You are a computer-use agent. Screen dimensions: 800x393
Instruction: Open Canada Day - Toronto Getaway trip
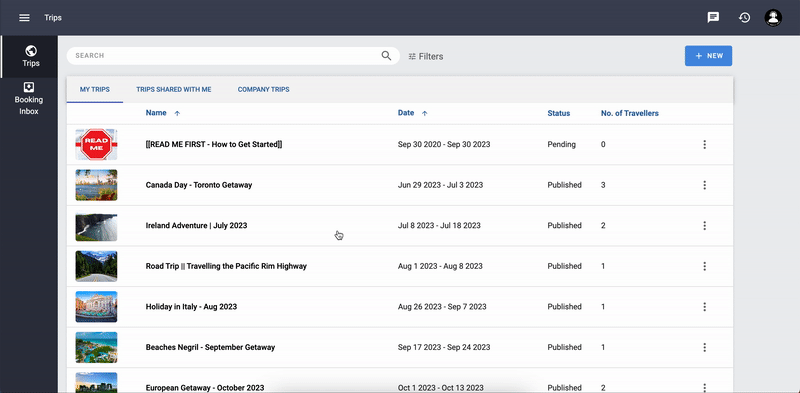pyautogui.click(x=199, y=185)
